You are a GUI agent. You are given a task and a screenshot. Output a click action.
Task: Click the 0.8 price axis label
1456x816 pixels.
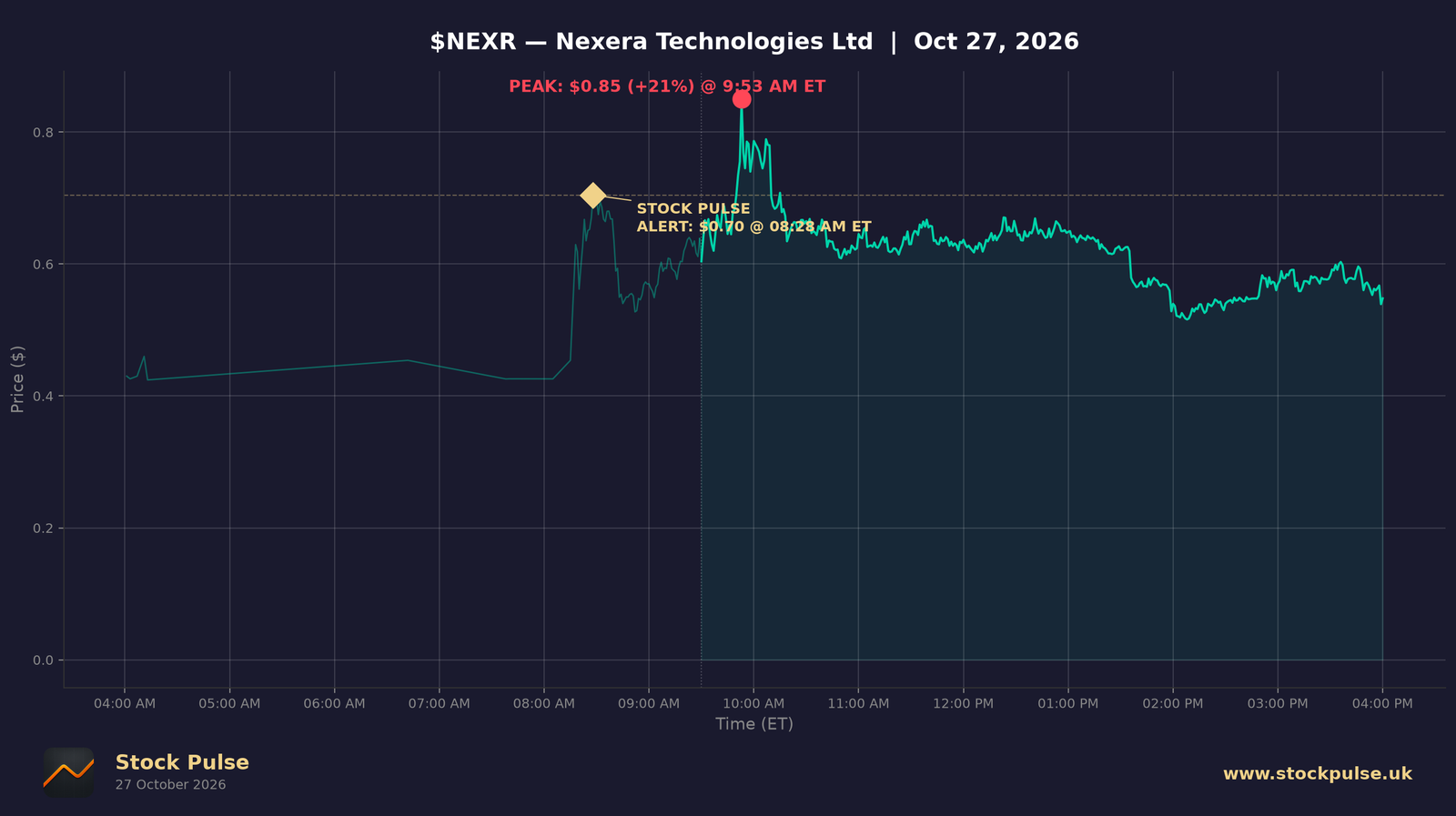(x=44, y=132)
